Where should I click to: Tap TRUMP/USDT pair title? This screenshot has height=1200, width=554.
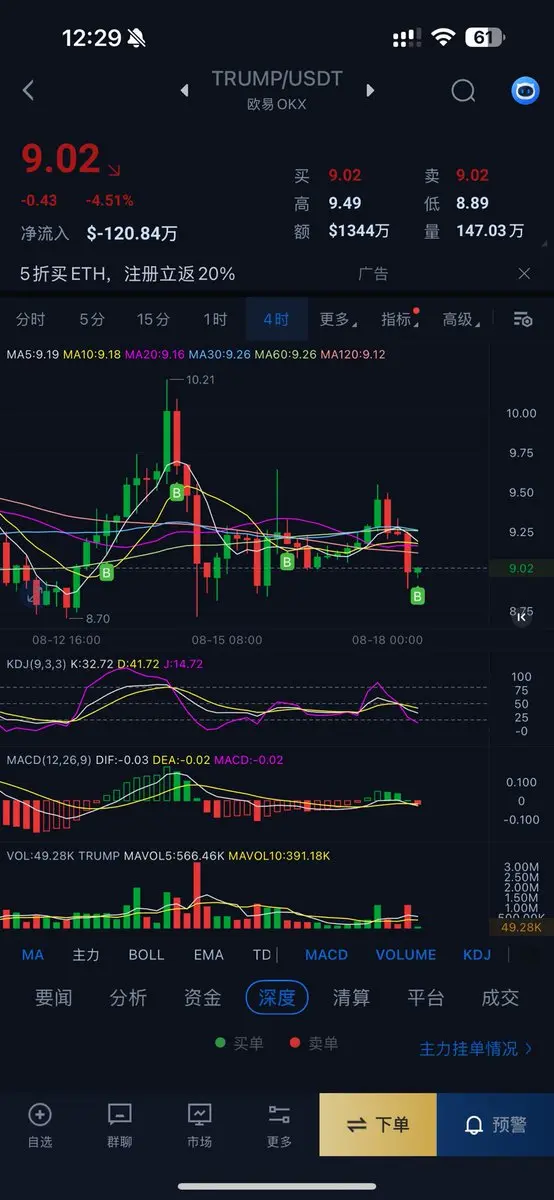[276, 79]
